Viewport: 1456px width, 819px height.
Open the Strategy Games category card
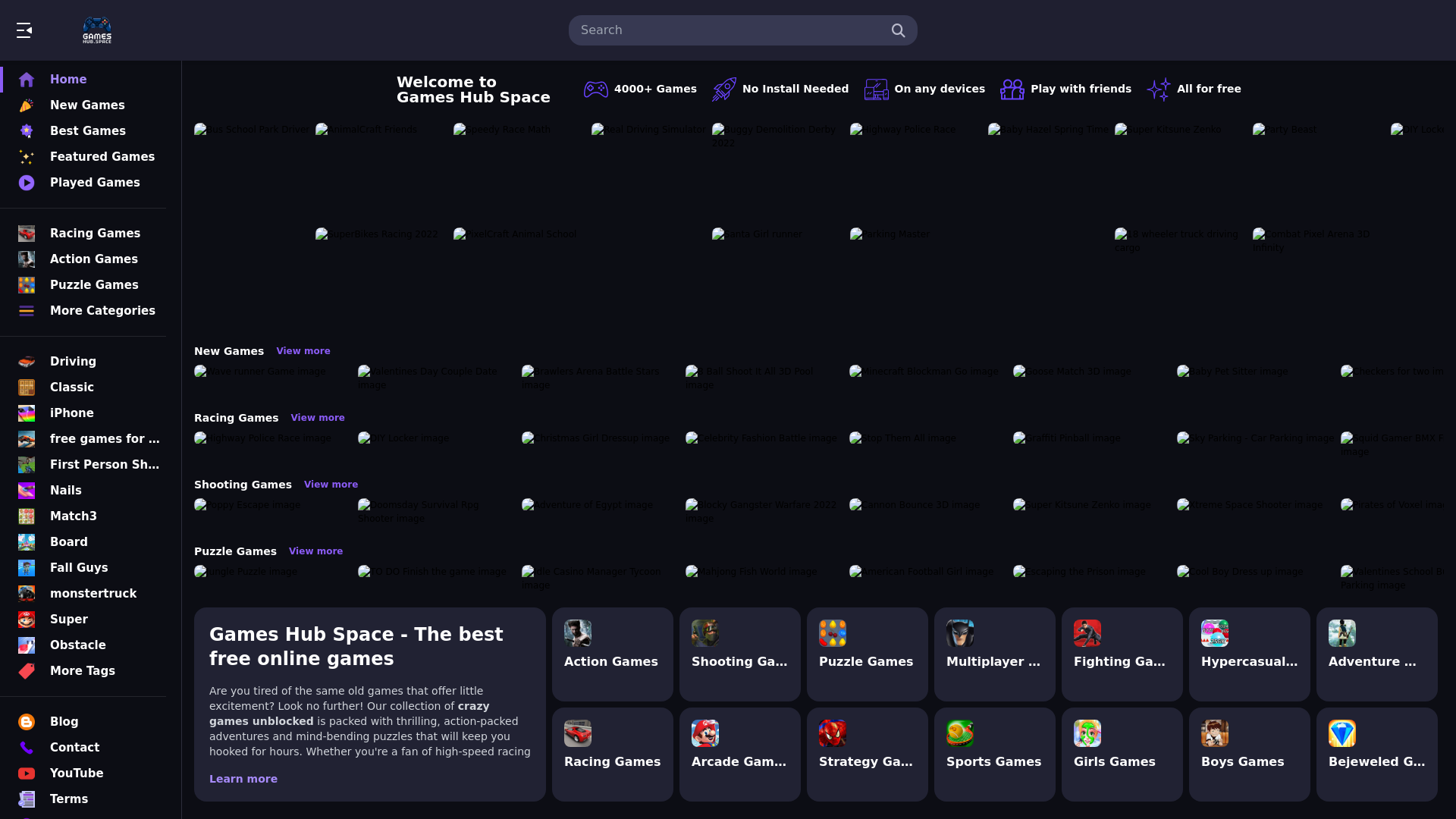868,755
